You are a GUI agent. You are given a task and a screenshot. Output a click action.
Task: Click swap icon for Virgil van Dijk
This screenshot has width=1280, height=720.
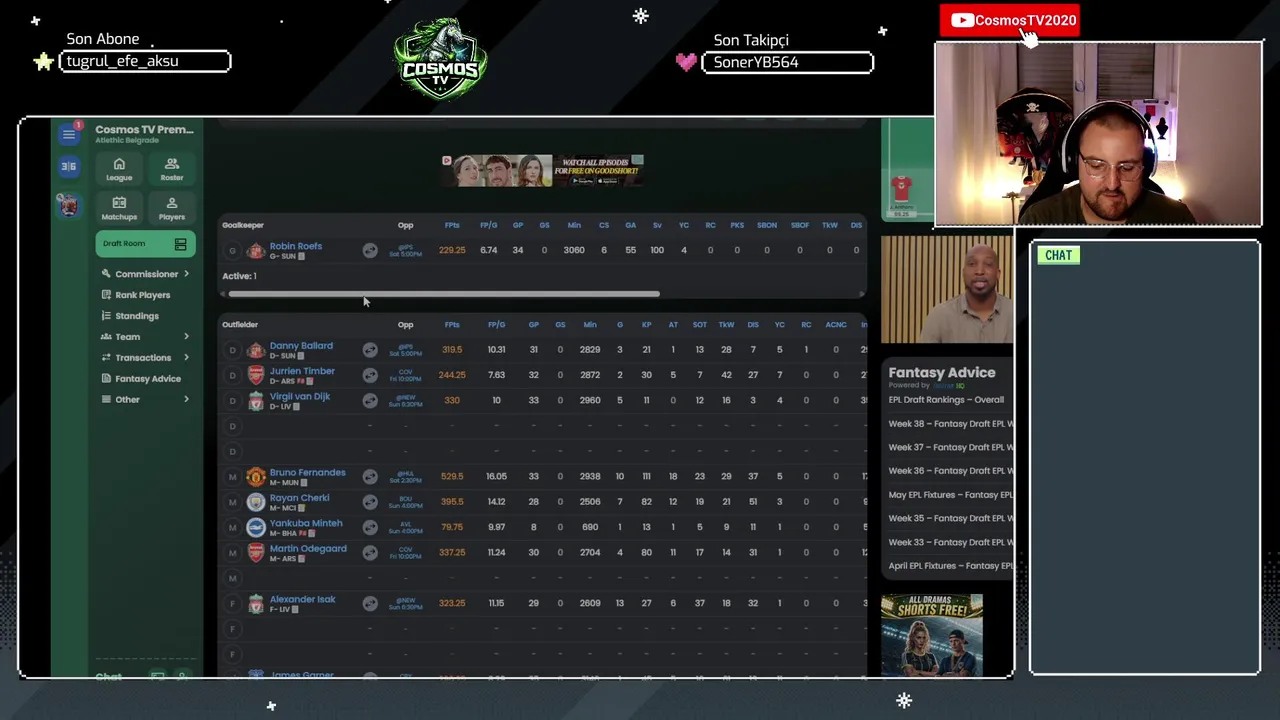click(x=370, y=400)
